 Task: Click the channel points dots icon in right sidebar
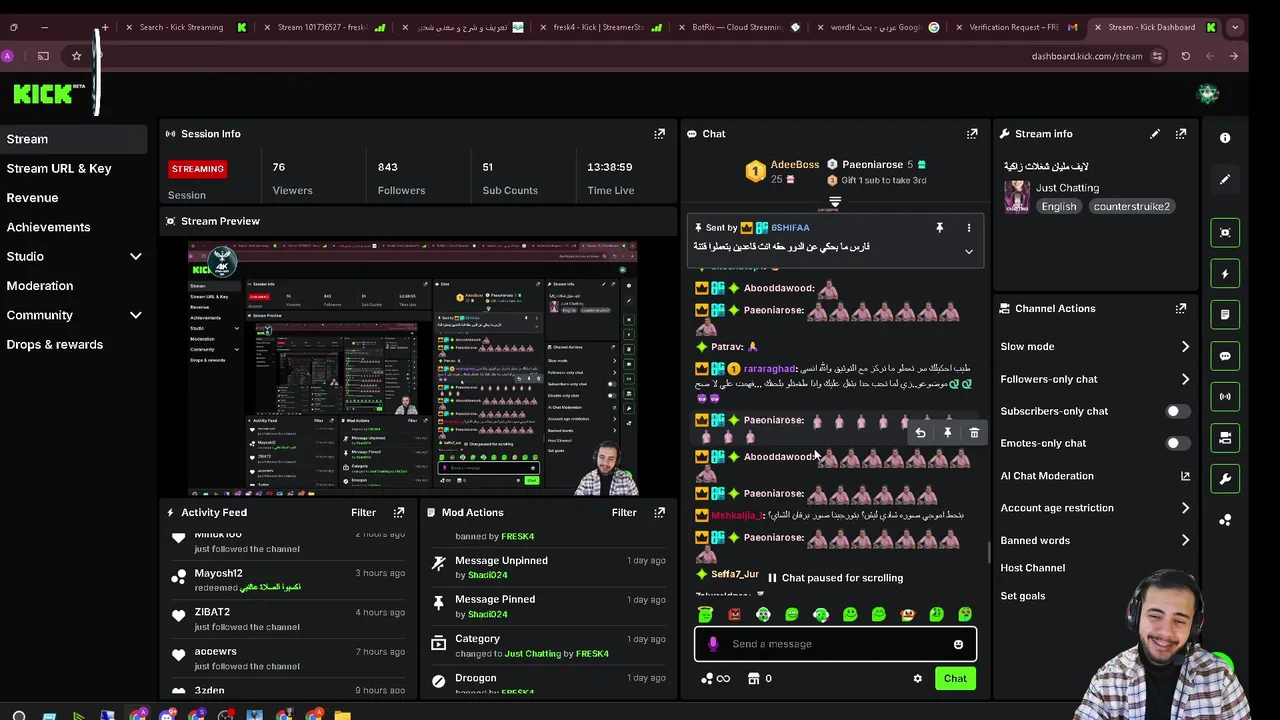pos(1225,520)
